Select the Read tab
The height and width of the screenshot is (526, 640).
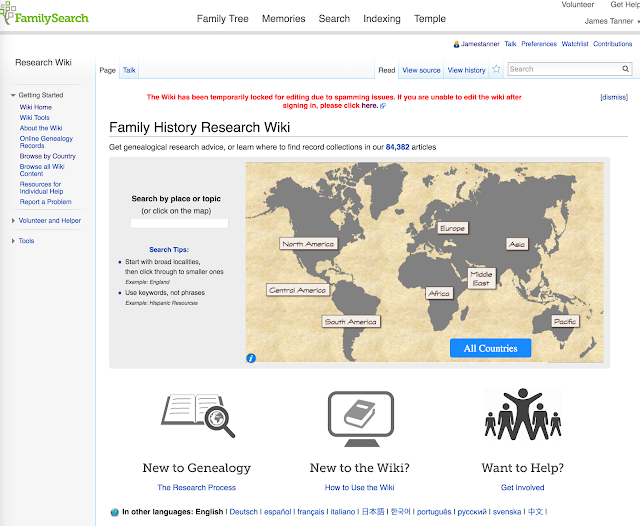(387, 70)
